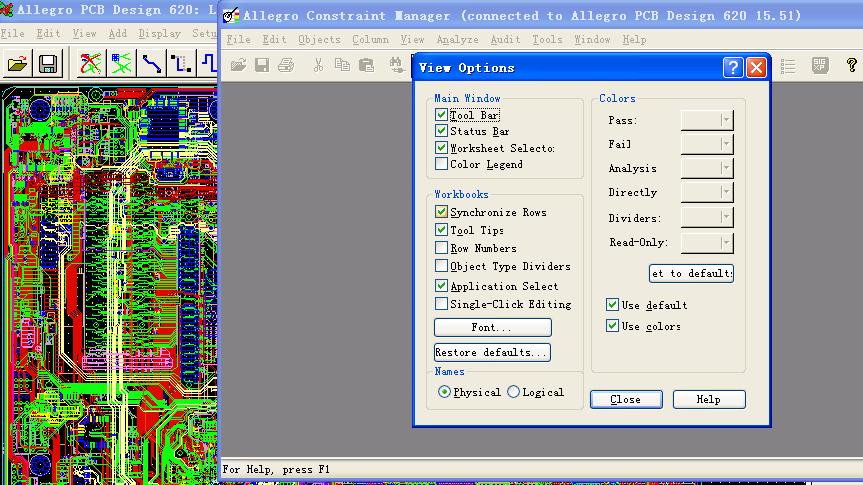Toggle the Application Select checkbox
Screen dimensions: 863x485
click(x=441, y=286)
